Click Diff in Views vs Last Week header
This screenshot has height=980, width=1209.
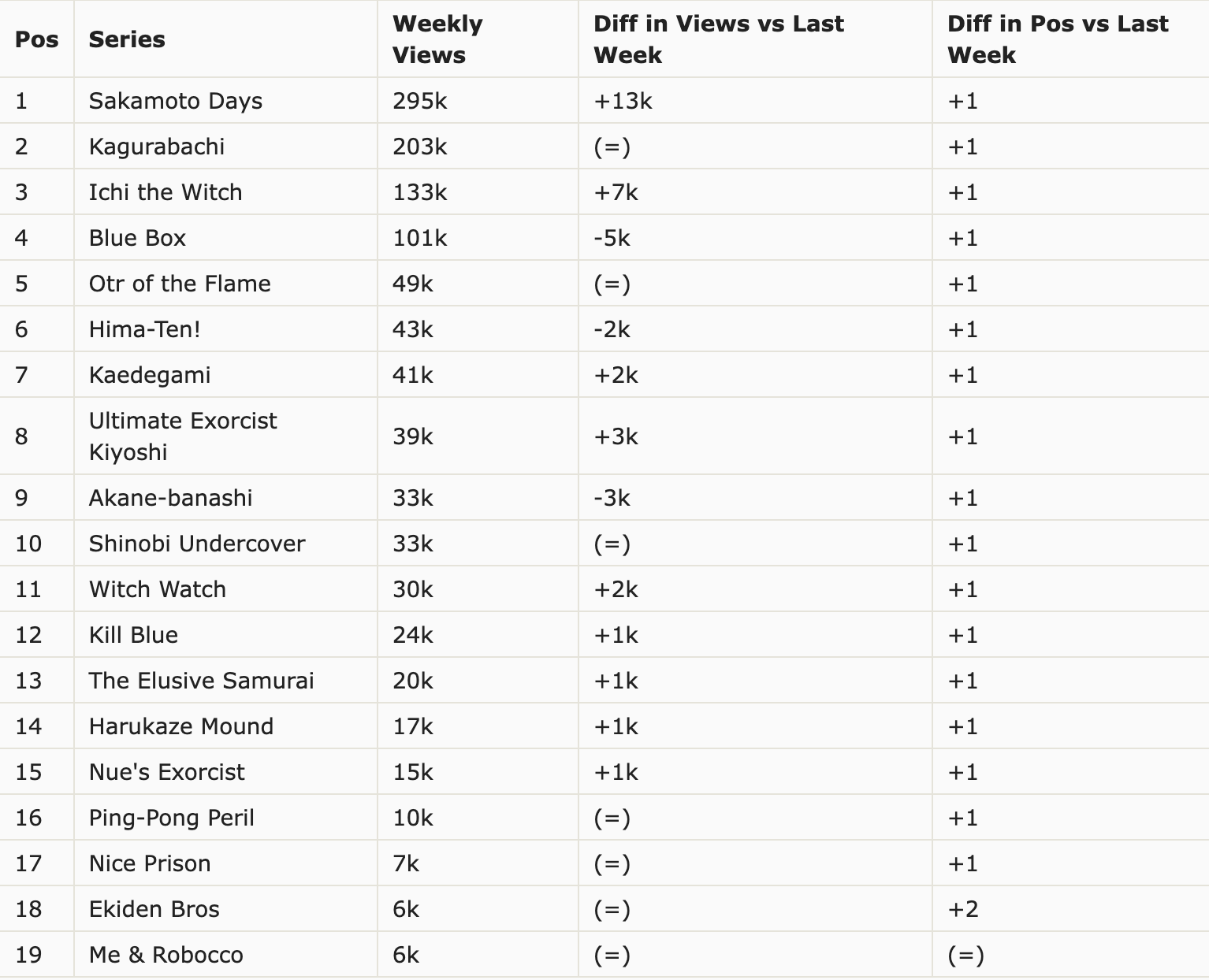tap(718, 39)
